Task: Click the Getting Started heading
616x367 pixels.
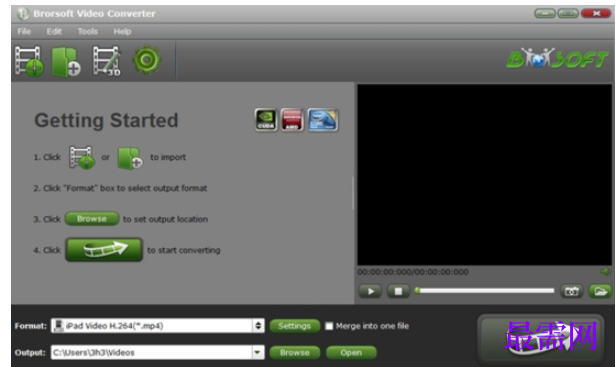Action: [x=106, y=120]
